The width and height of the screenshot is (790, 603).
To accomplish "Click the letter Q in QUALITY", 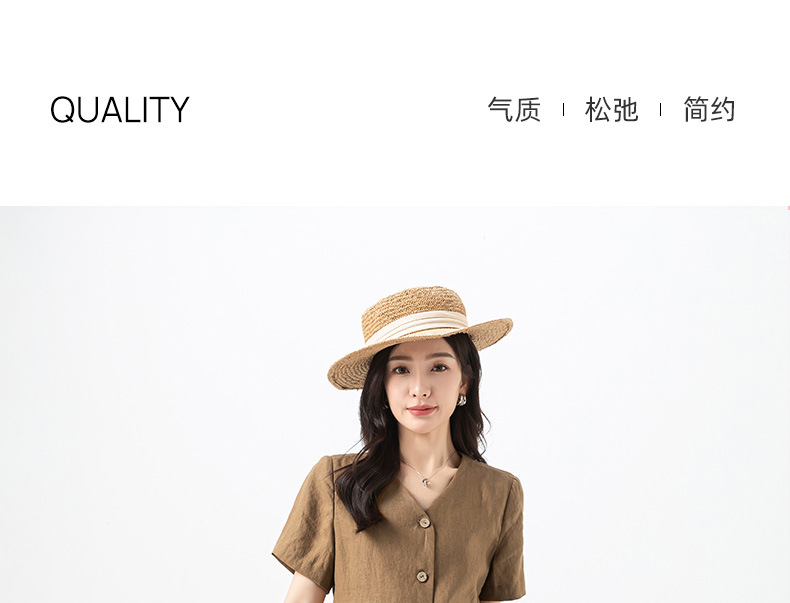I will (62, 110).
